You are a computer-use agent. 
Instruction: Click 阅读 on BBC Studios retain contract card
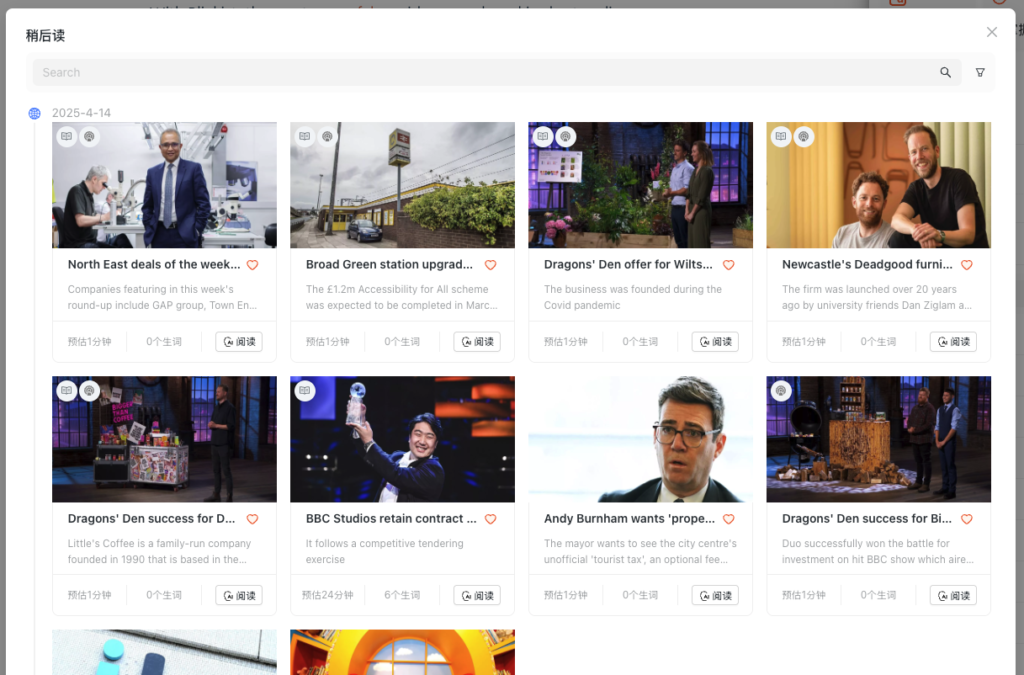tap(477, 595)
